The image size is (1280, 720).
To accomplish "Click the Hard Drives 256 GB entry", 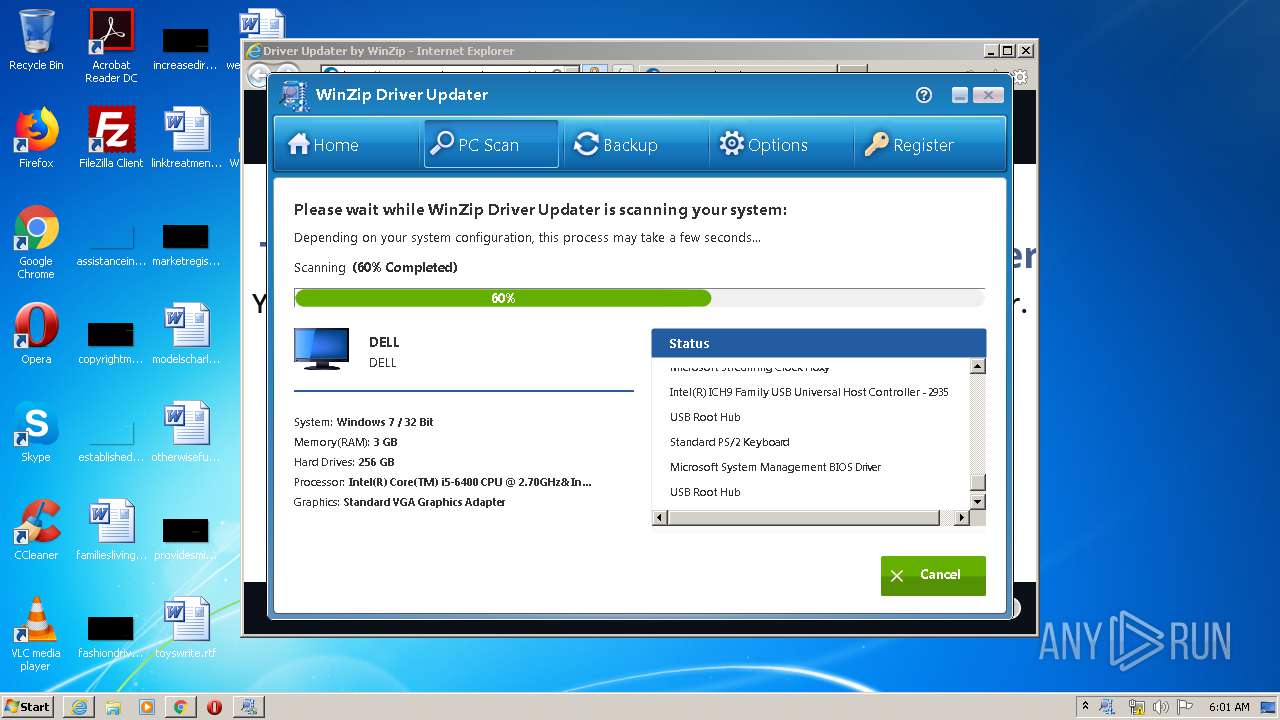I will (344, 462).
